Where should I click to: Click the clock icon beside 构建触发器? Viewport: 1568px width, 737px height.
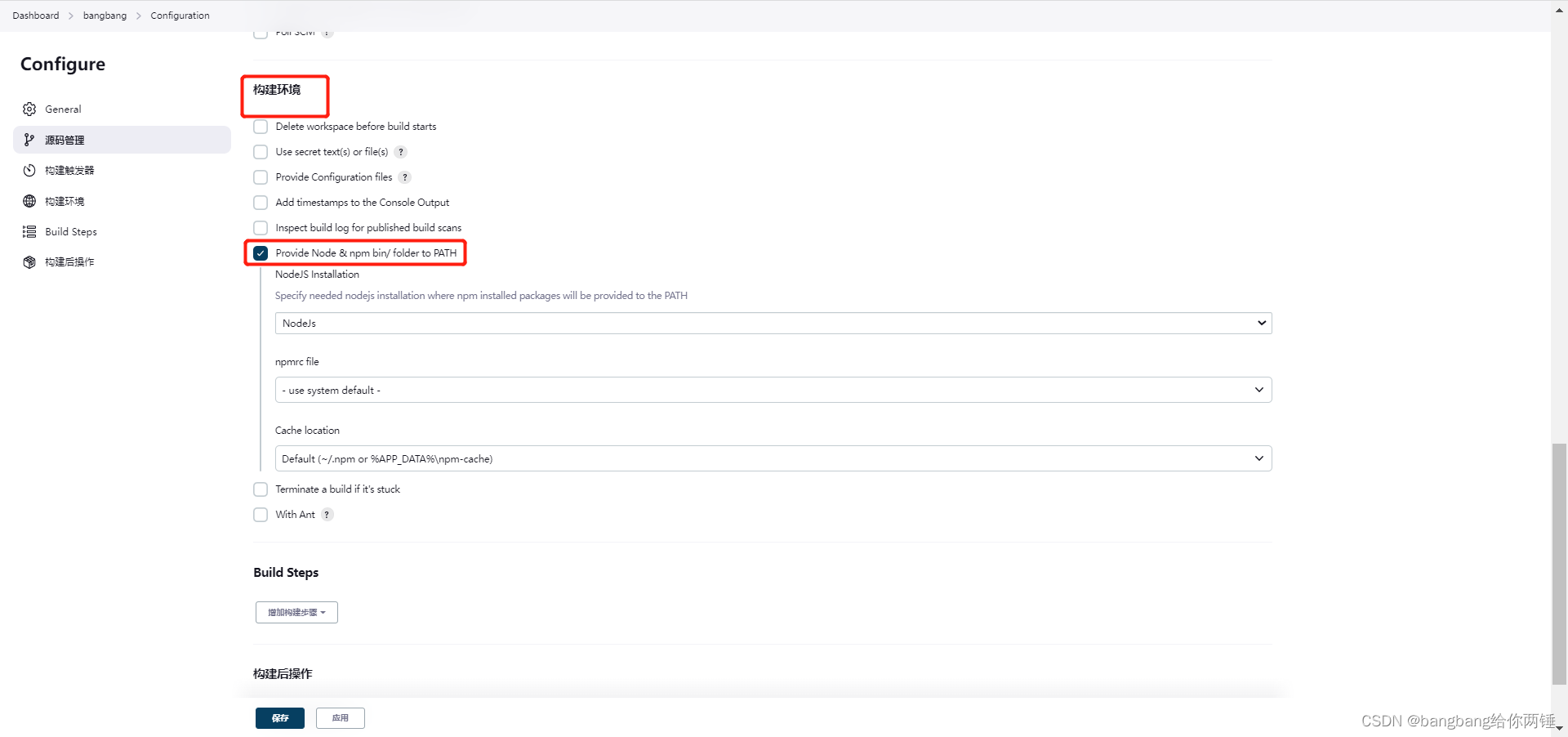(x=29, y=170)
